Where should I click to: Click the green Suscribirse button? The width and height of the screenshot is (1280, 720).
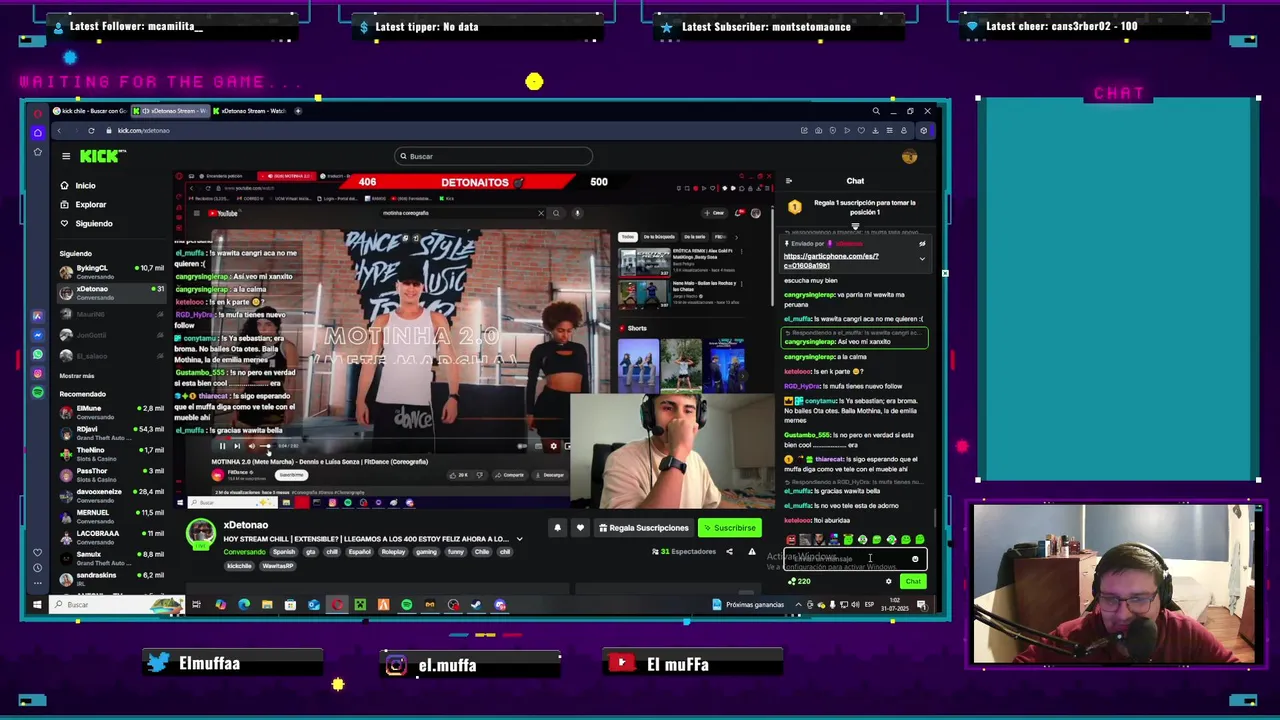(x=730, y=528)
